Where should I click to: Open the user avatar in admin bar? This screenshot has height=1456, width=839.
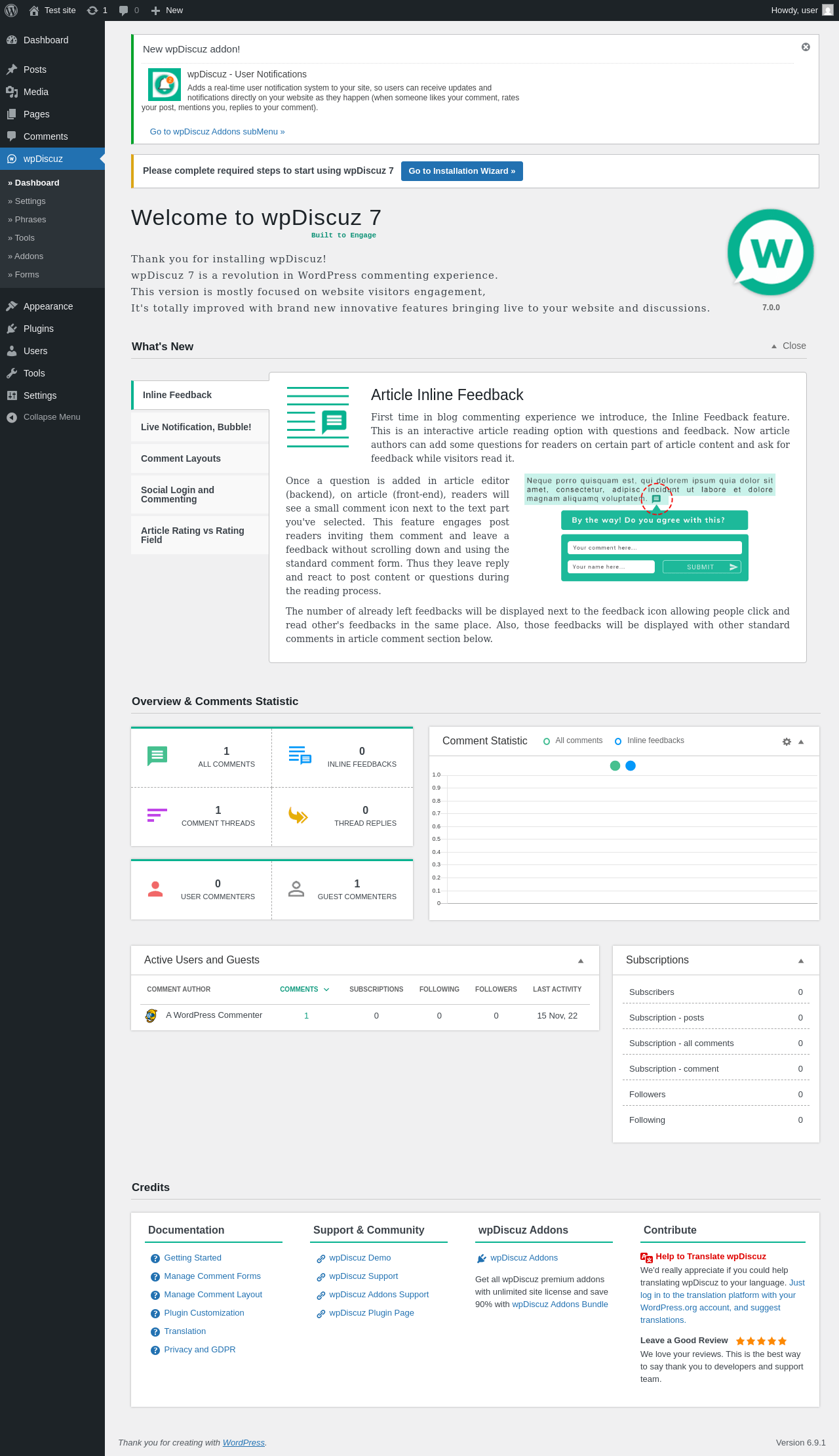(828, 10)
